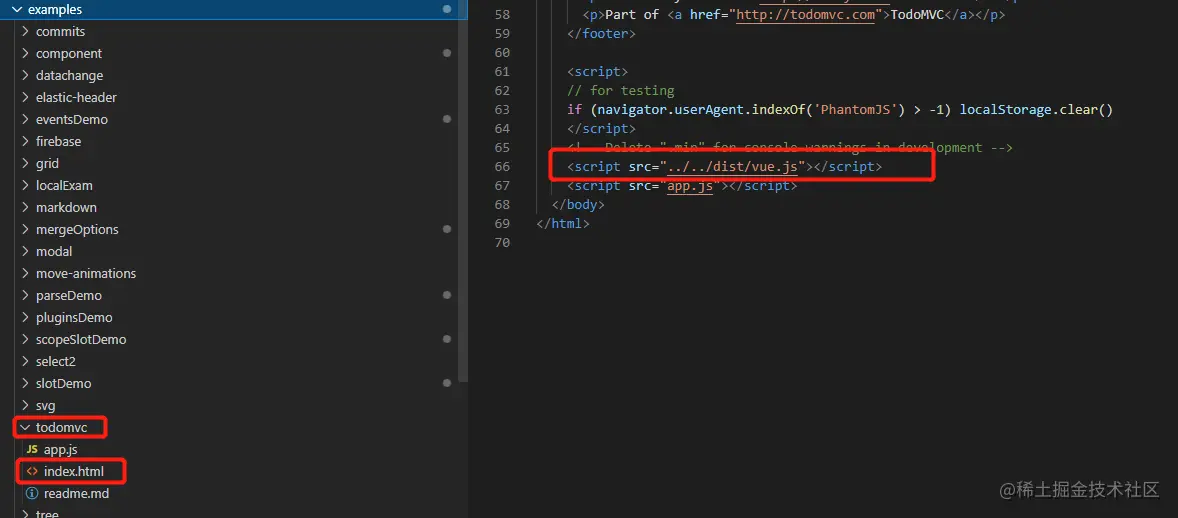
Task: Open the mergeOptions folder
Action: [77, 229]
